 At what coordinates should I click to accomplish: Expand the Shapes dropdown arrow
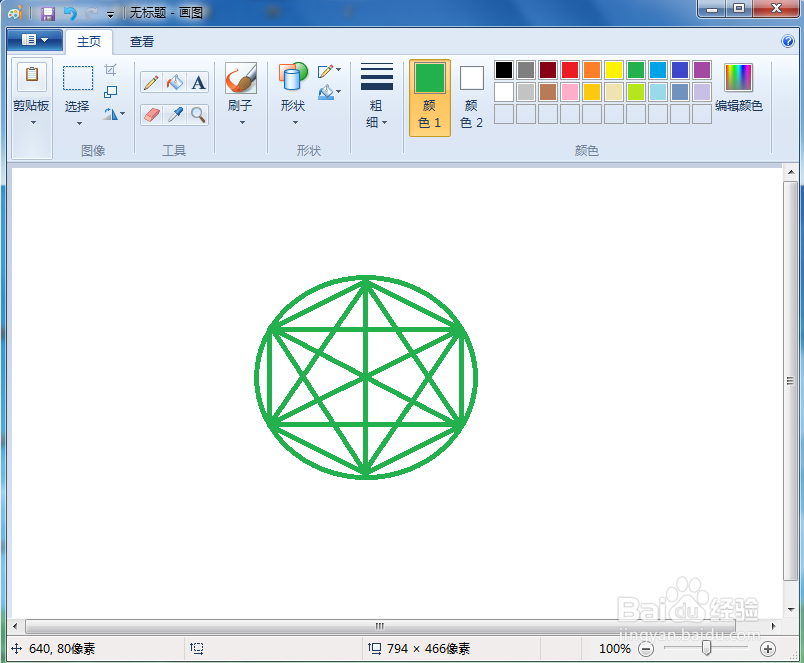(x=295, y=123)
